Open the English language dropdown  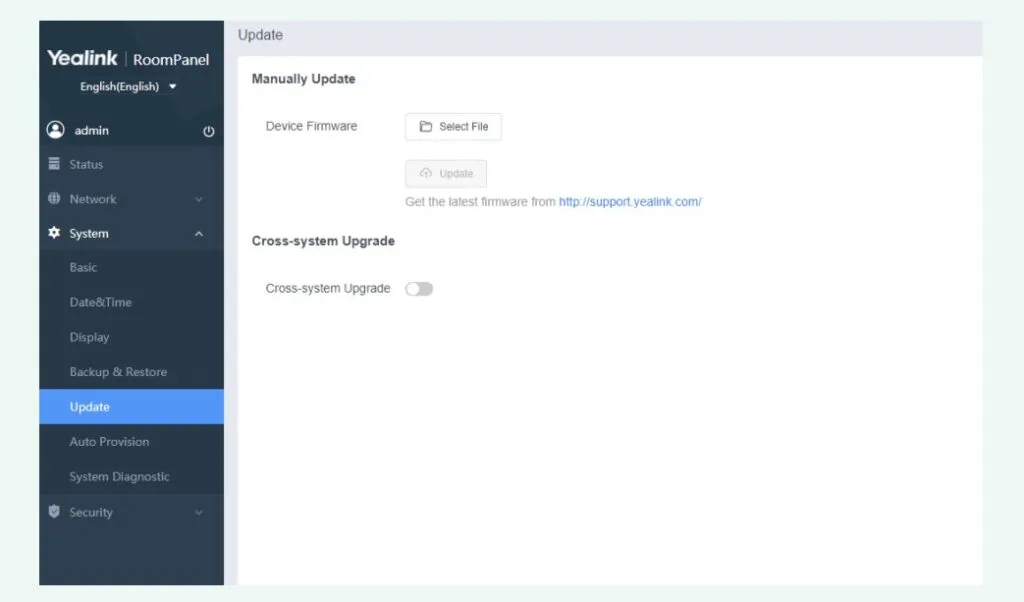click(x=128, y=87)
